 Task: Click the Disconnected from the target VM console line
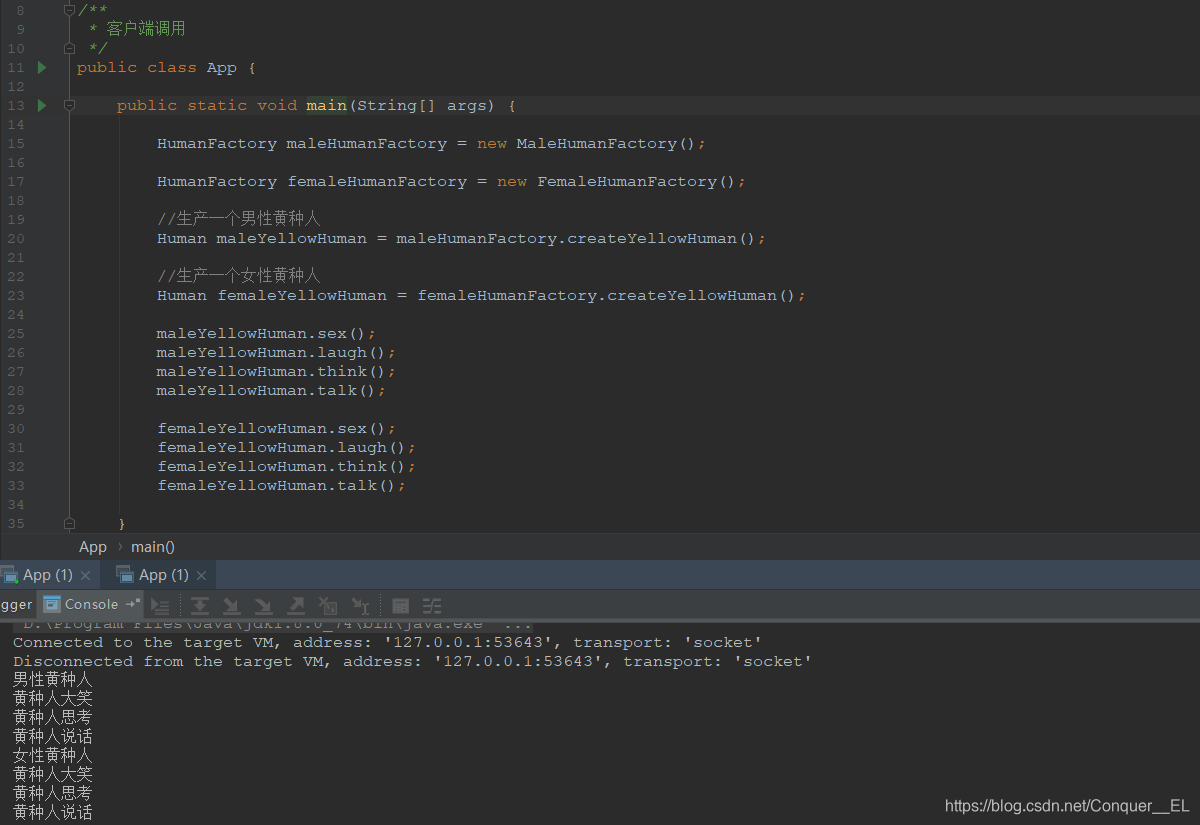click(413, 661)
